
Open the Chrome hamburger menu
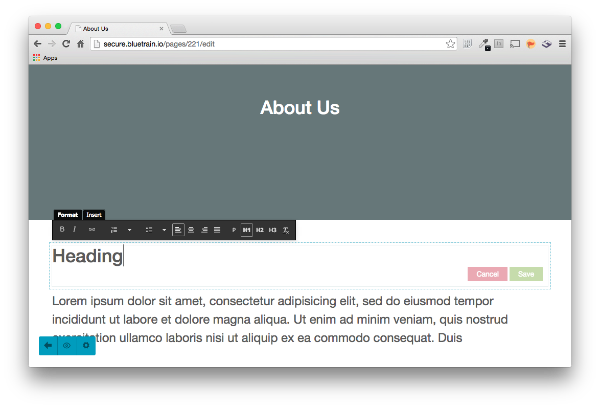(562, 44)
